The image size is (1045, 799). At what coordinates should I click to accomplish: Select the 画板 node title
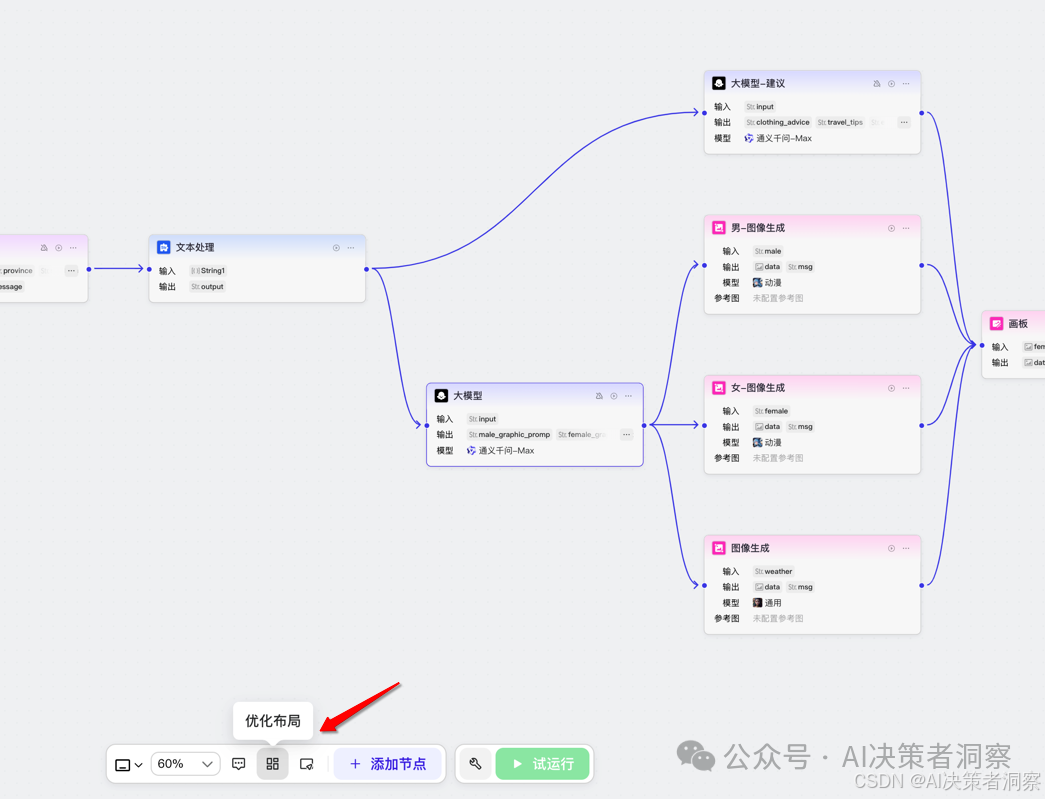pyautogui.click(x=1018, y=324)
